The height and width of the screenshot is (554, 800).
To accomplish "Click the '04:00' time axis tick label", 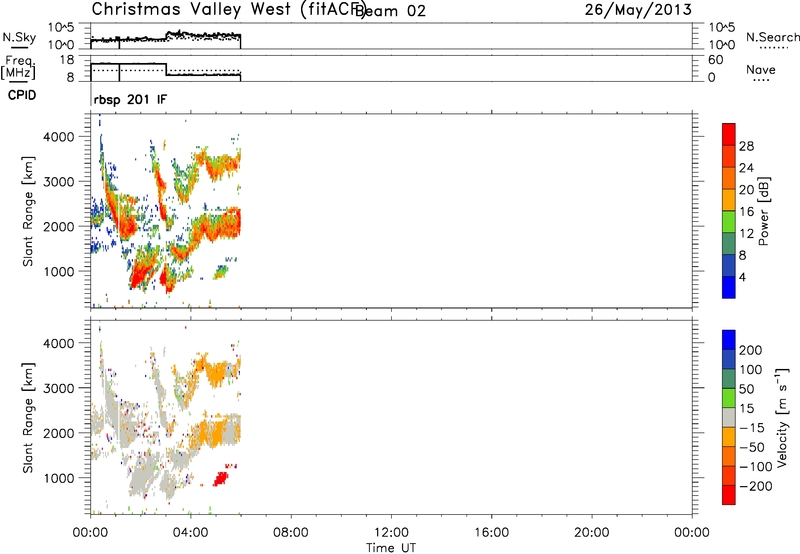I will tap(191, 533).
